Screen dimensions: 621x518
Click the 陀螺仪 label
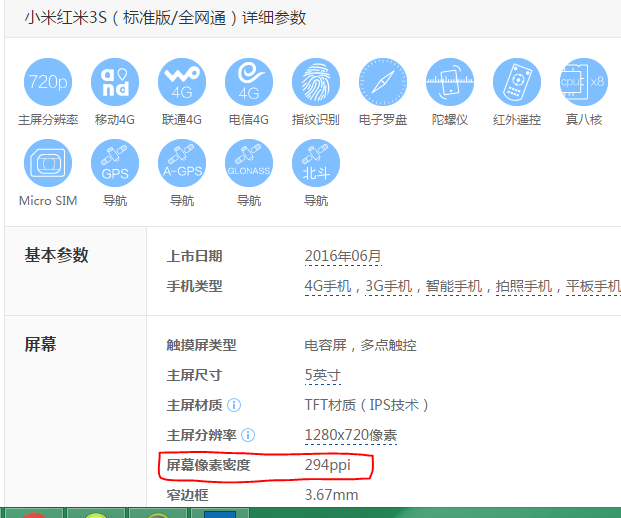click(x=450, y=120)
